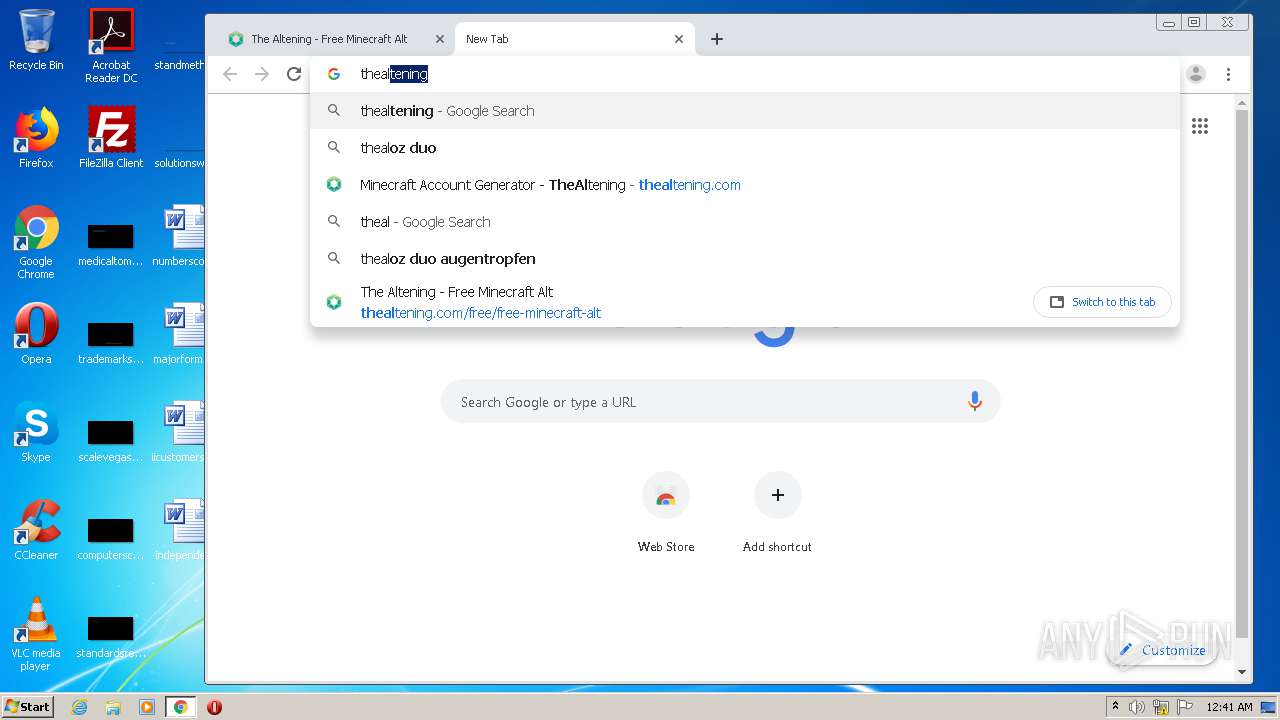1280x720 pixels.
Task: Select the New Tab tab
Action: pos(575,39)
